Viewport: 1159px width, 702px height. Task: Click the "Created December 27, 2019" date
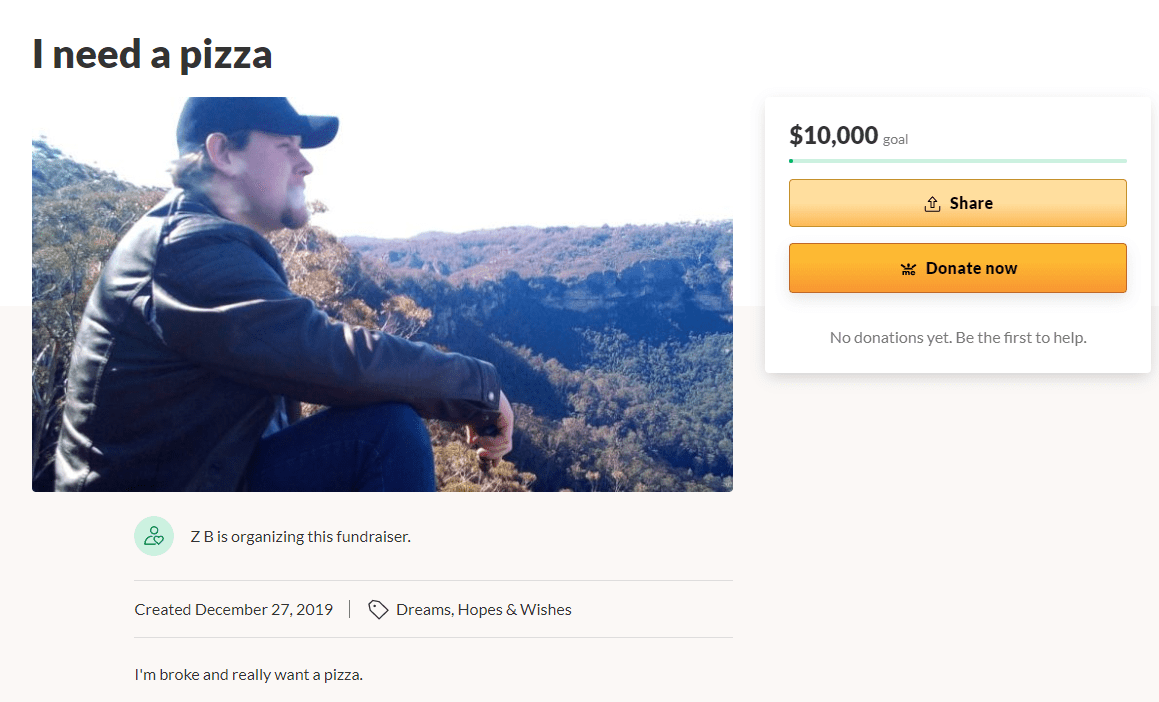233,609
